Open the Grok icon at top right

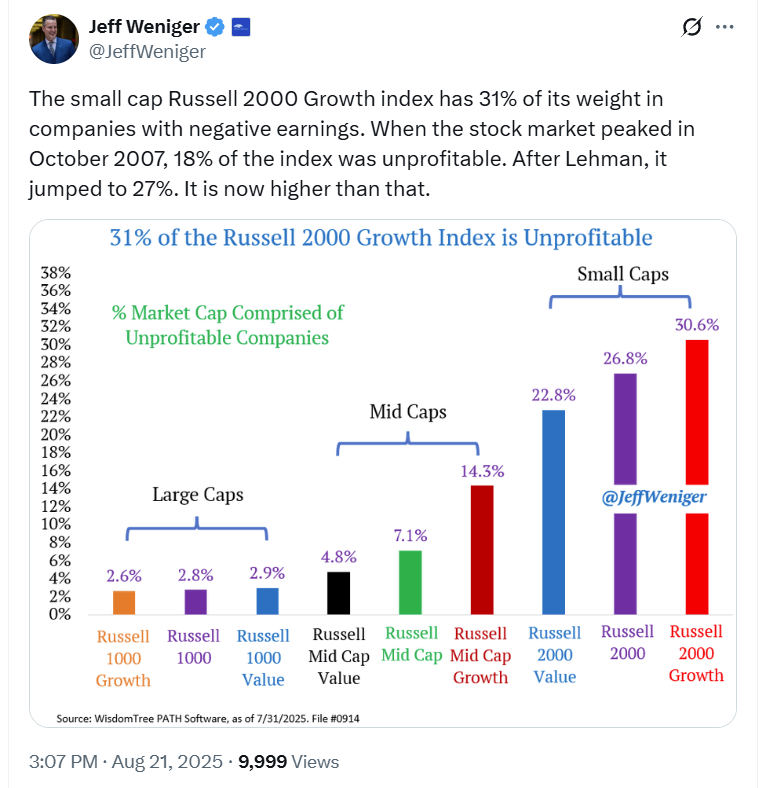point(690,28)
